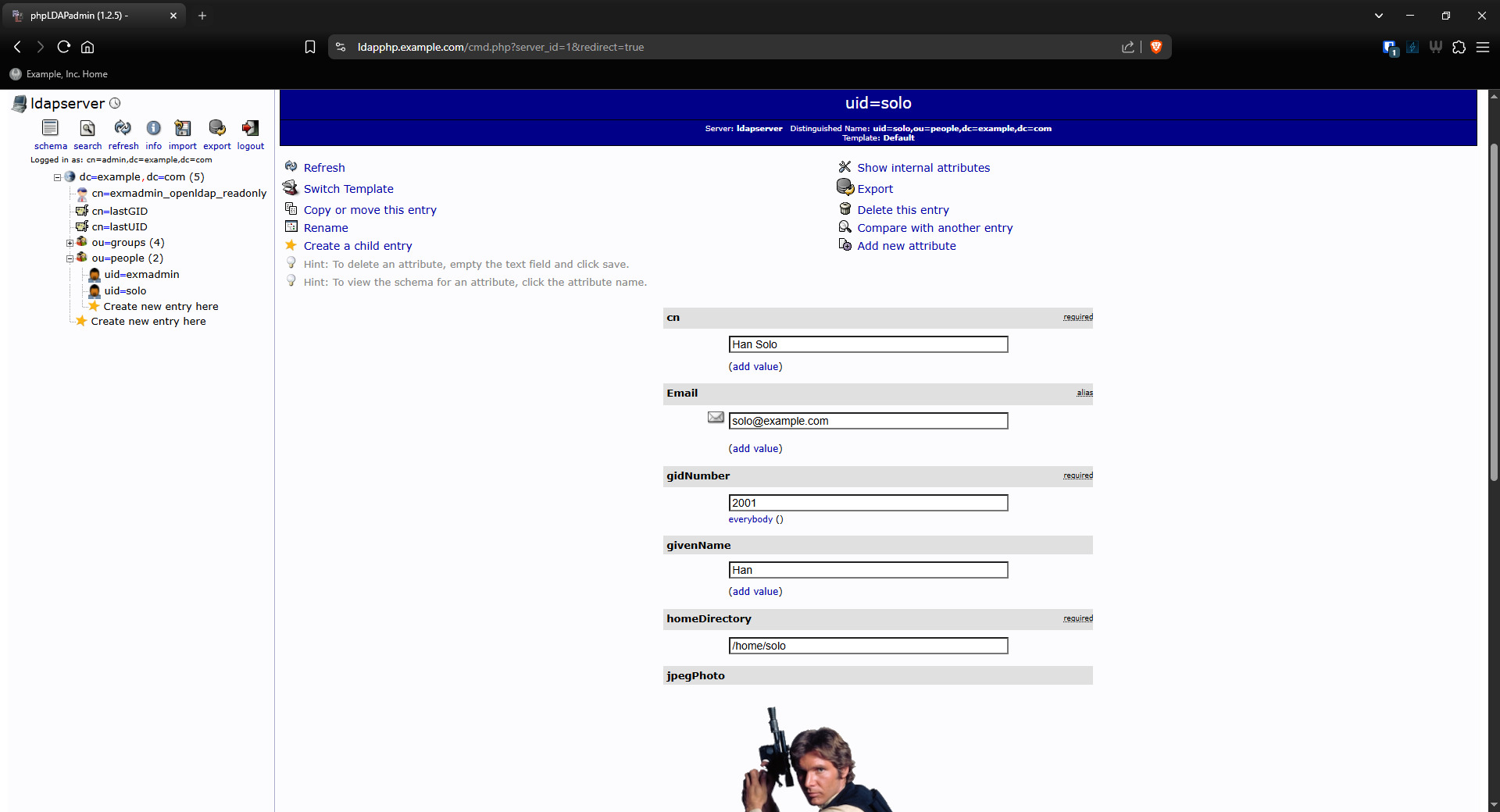Click the email envelope icon
1500x812 pixels.
[716, 418]
